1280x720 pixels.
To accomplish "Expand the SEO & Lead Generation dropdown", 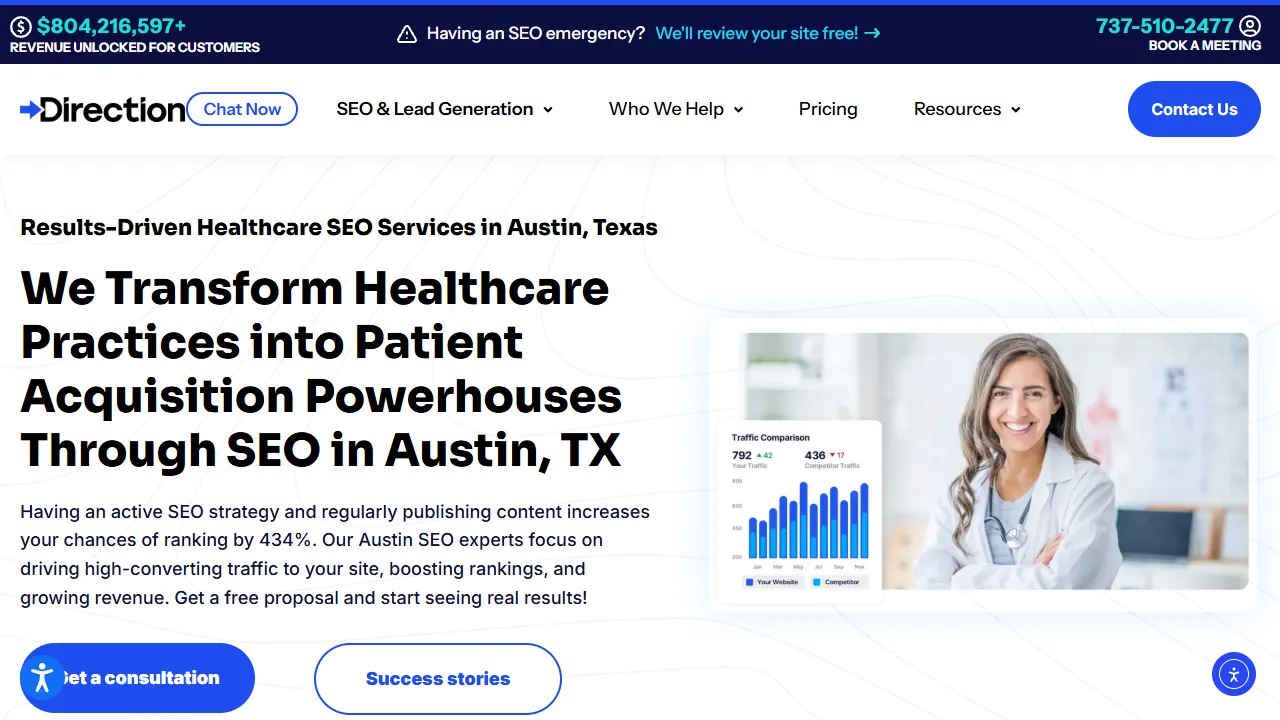I will click(x=445, y=109).
